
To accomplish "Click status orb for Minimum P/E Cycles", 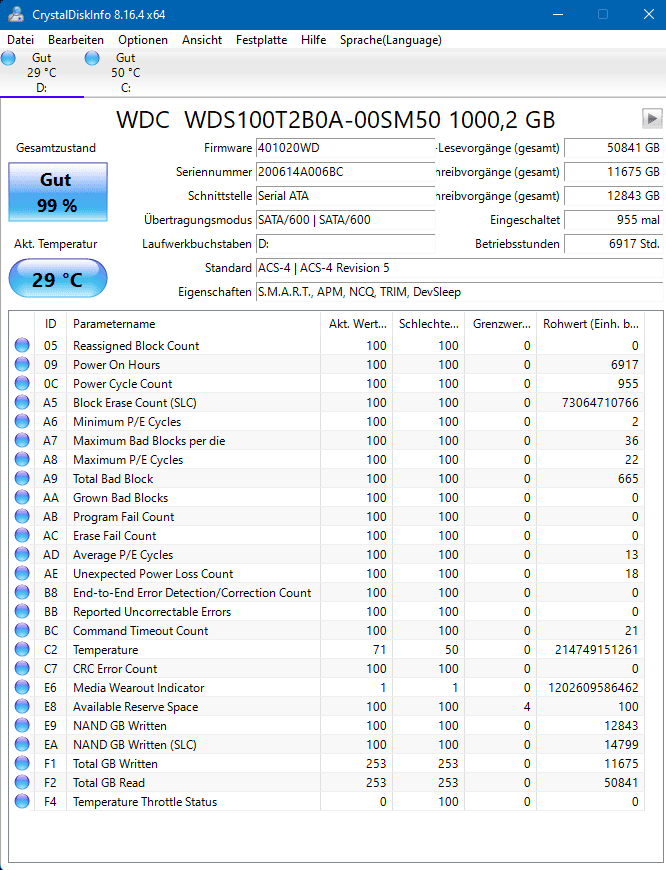I will (22, 422).
